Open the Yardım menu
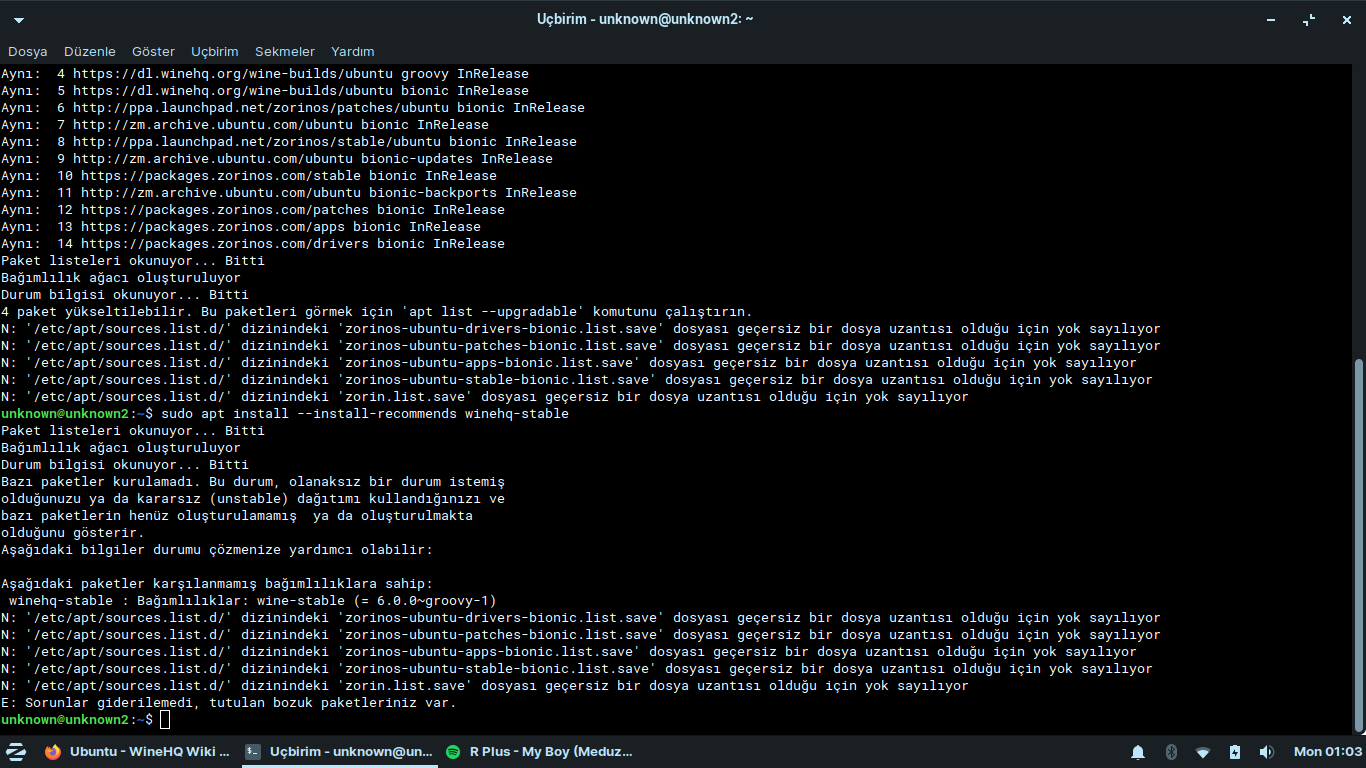Image resolution: width=1366 pixels, height=768 pixels. click(x=353, y=51)
